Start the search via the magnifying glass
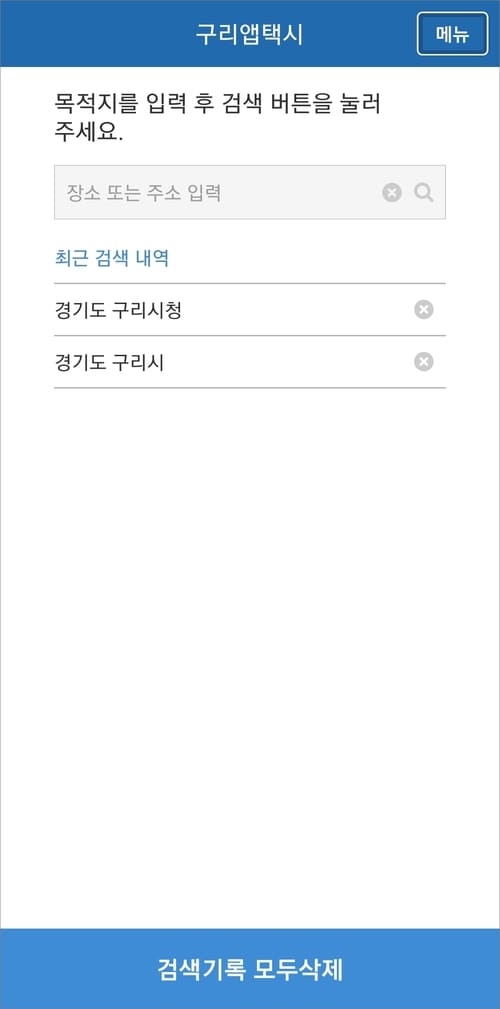The width and height of the screenshot is (500, 1009). (x=423, y=192)
